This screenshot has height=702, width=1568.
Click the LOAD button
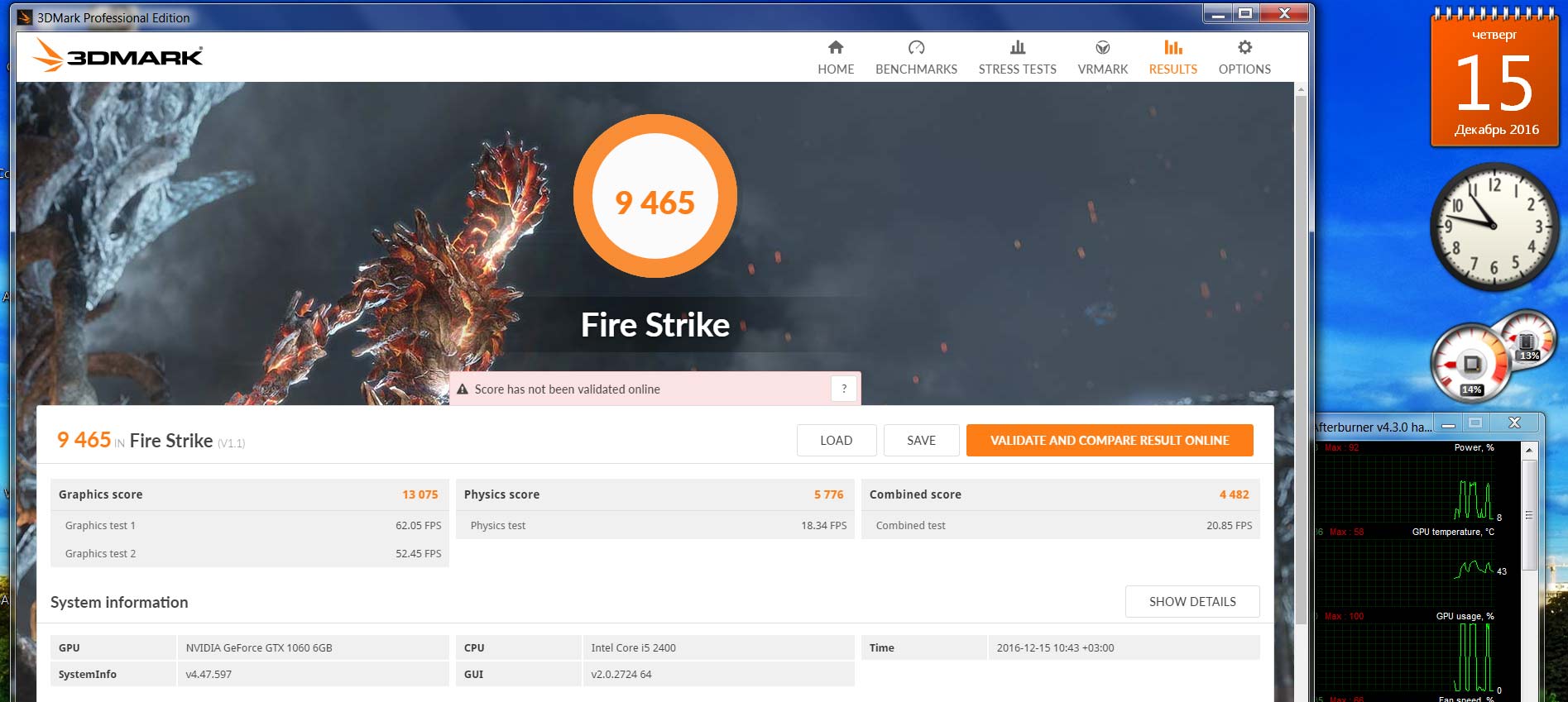pyautogui.click(x=837, y=441)
